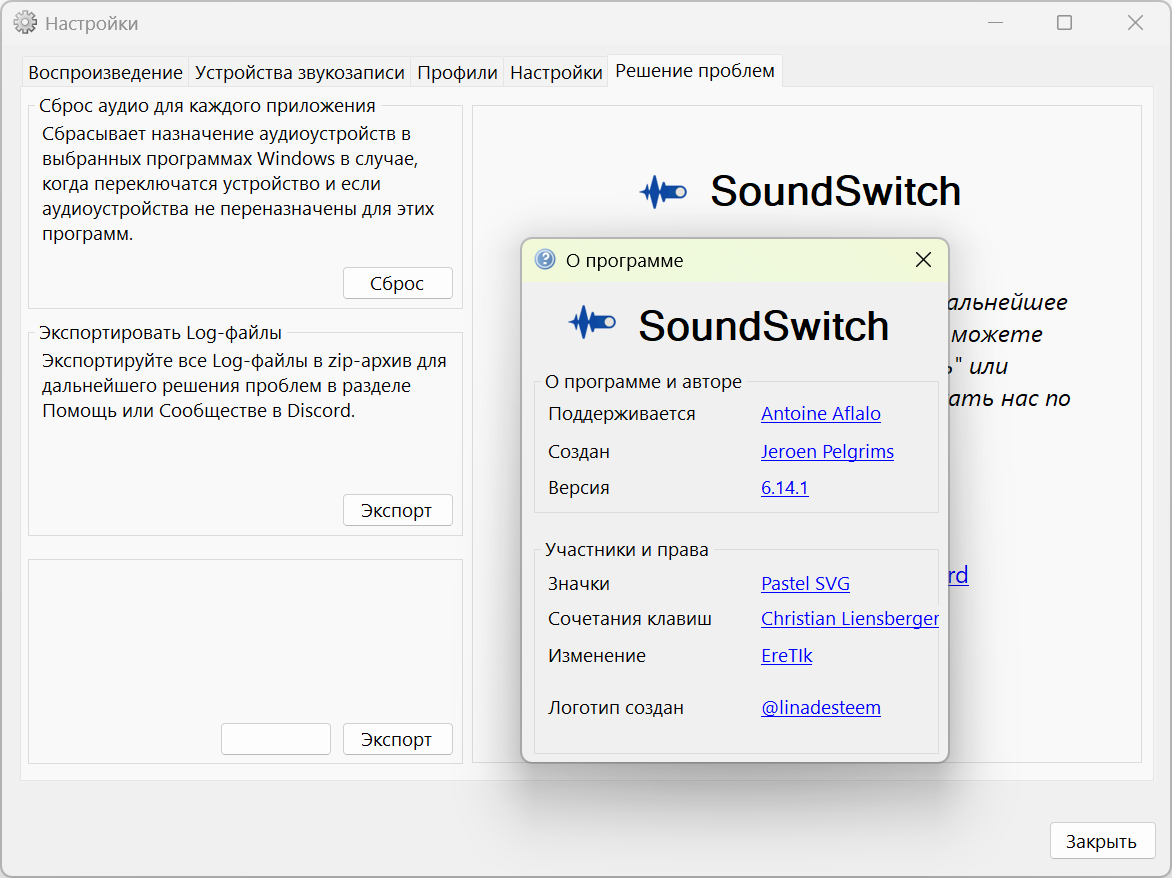Viewport: 1172px width, 878px height.
Task: Switch to the Воспроизведение tab
Action: (105, 72)
